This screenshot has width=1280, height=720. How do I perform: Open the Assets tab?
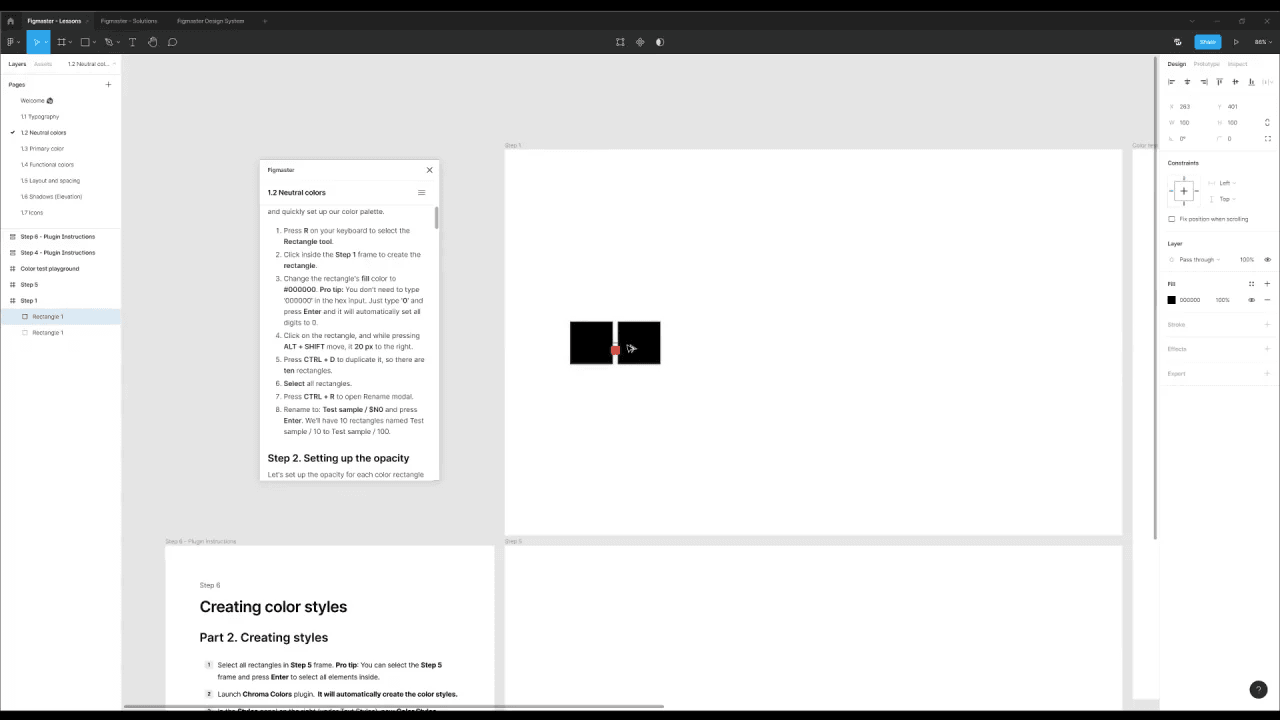[42, 64]
